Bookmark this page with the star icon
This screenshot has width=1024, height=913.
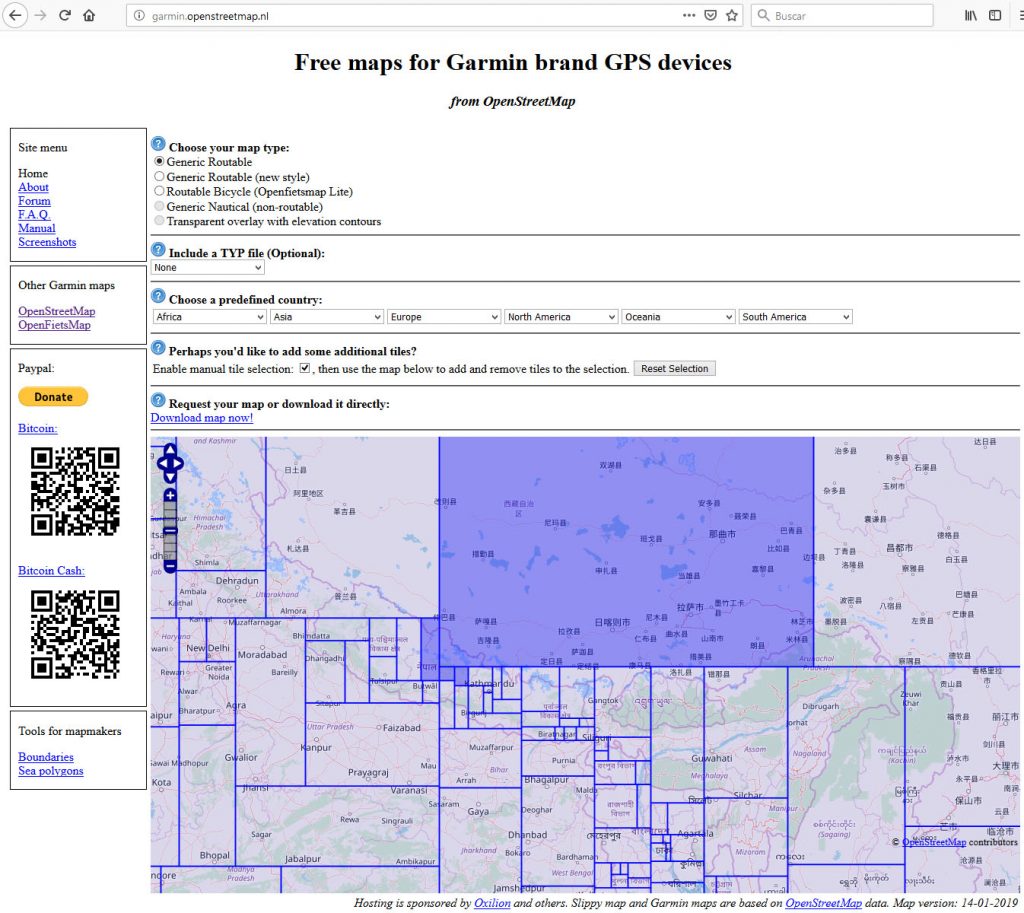[732, 16]
